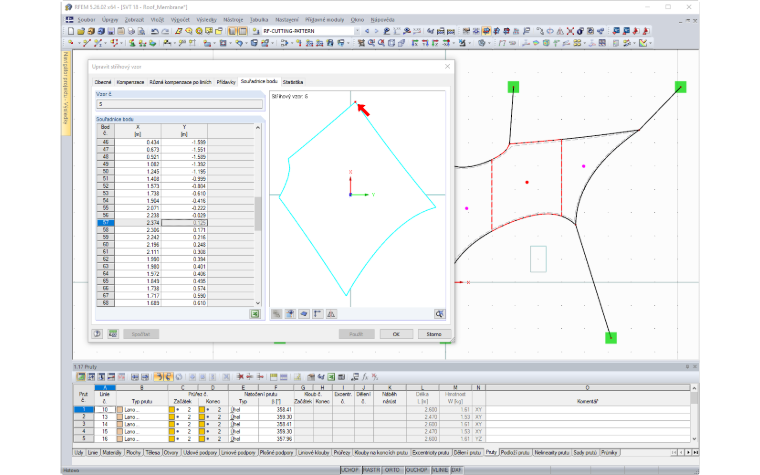760x475 pixels.
Task: Click the third view icon below pattern preview
Action: [x=303, y=314]
